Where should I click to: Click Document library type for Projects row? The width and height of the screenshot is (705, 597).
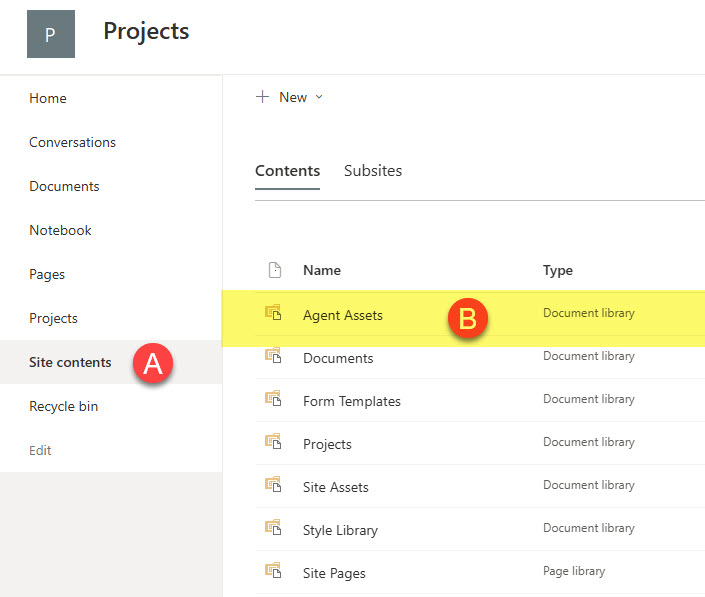589,442
